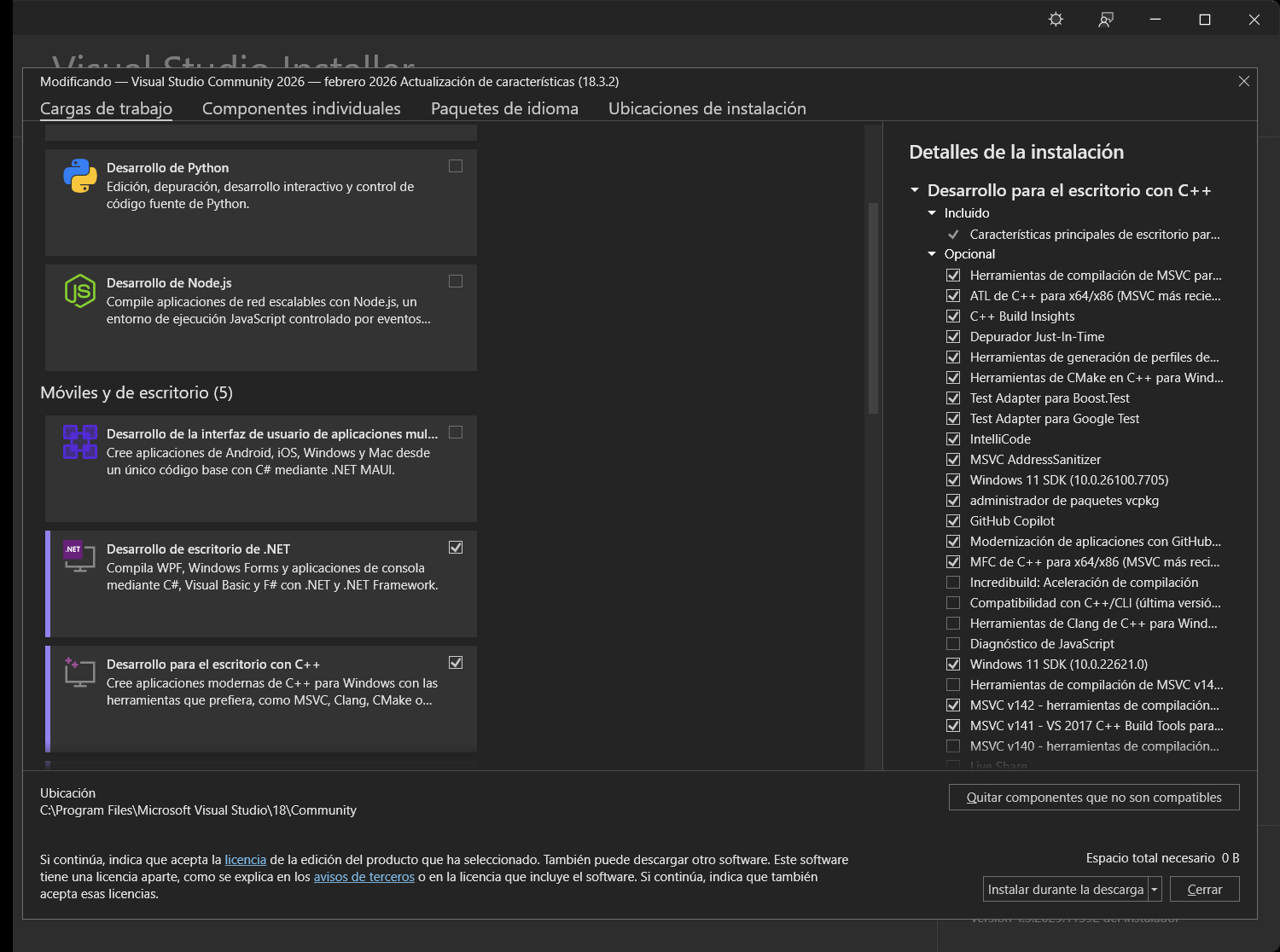
Task: Uncheck Modernización de aplicaciones con GitHub component
Action: click(x=953, y=542)
